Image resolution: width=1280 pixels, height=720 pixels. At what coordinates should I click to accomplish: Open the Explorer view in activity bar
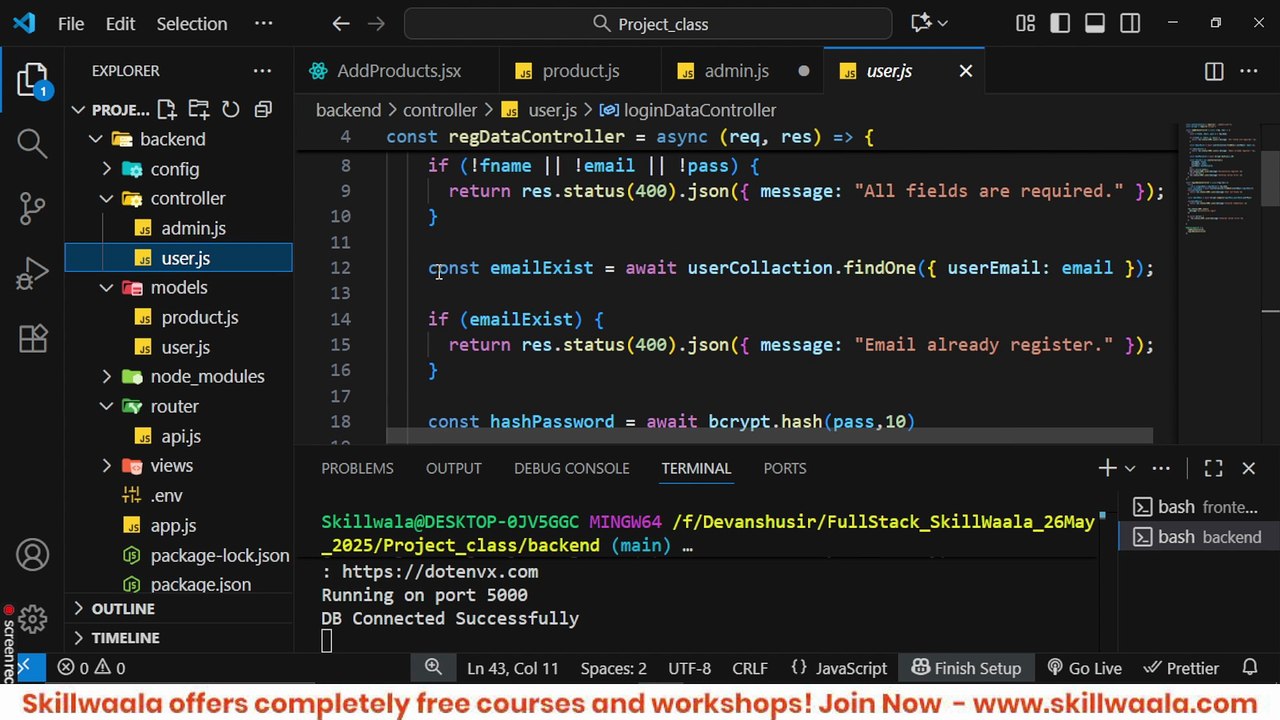pyautogui.click(x=32, y=80)
